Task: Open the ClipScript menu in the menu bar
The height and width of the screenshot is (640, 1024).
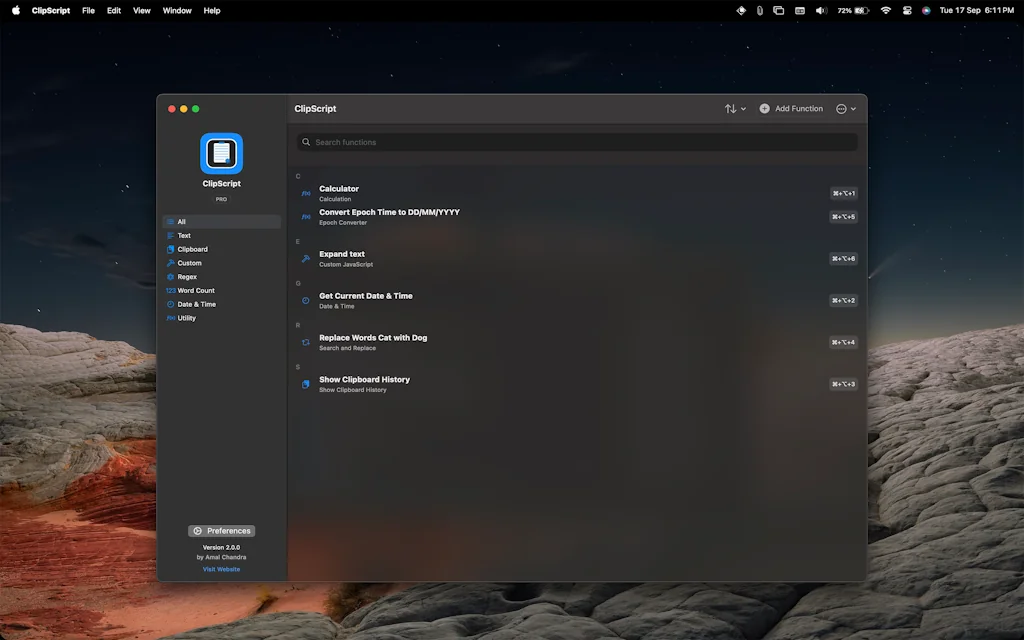Action: 50,10
